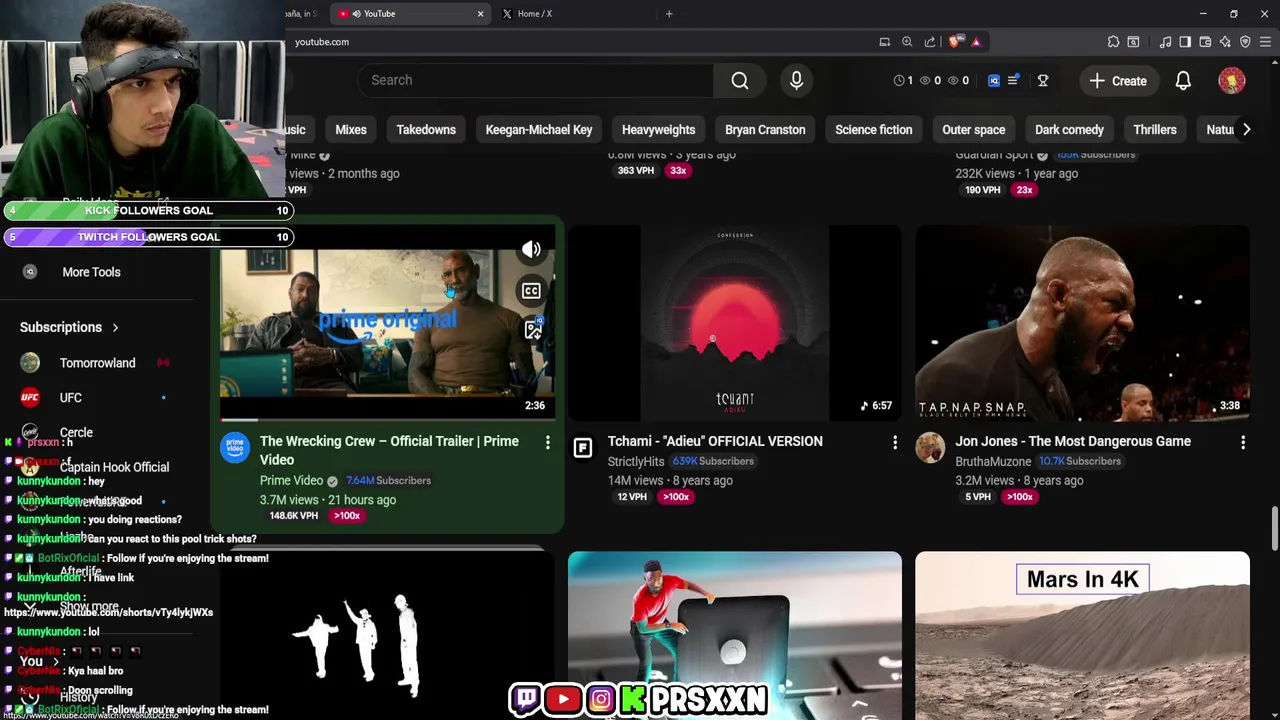This screenshot has width=1280, height=720.
Task: Expand the Subscriptions section chevron
Action: click(115, 327)
